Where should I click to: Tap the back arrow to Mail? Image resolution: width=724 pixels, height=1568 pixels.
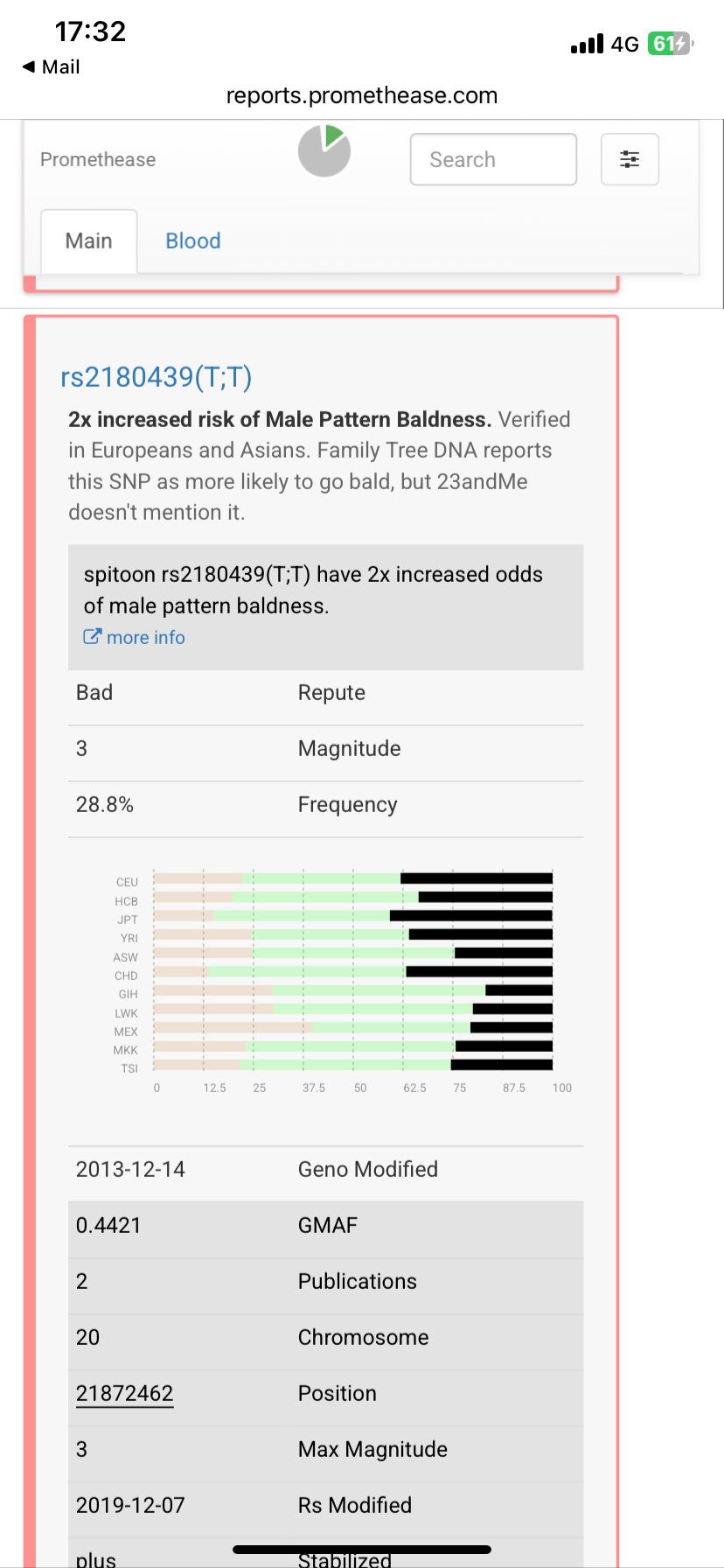coord(29,66)
